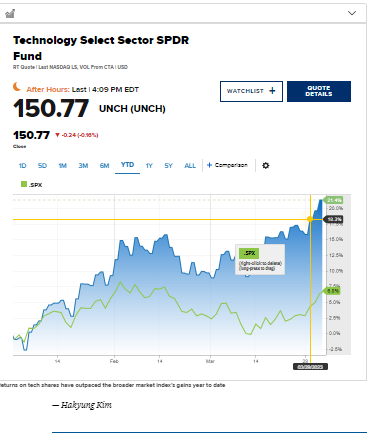Click the chart icon in top bar
Screen dimensions: 367x435
10,13
